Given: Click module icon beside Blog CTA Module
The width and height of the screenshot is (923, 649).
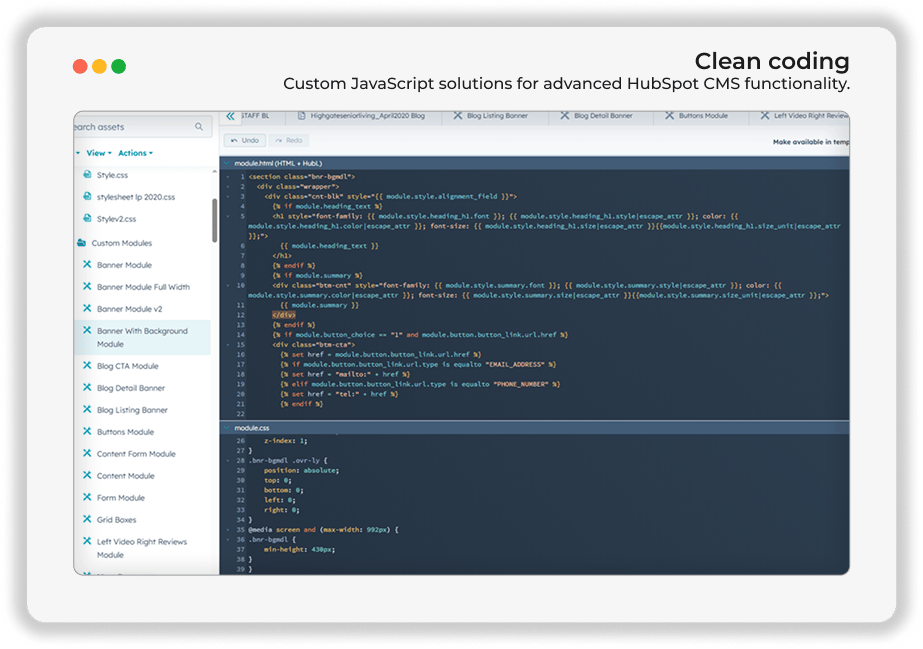Looking at the screenshot, I should pyautogui.click(x=87, y=365).
